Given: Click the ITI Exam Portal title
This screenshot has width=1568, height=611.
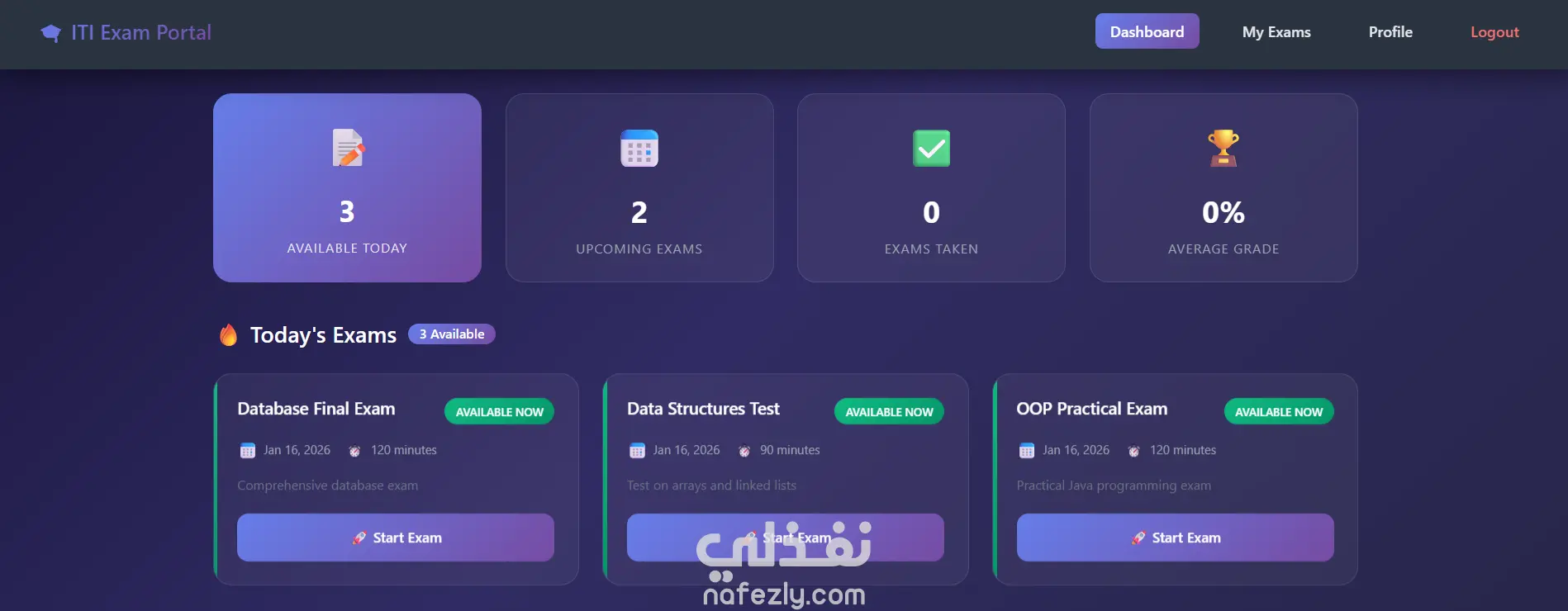Looking at the screenshot, I should pos(141,33).
